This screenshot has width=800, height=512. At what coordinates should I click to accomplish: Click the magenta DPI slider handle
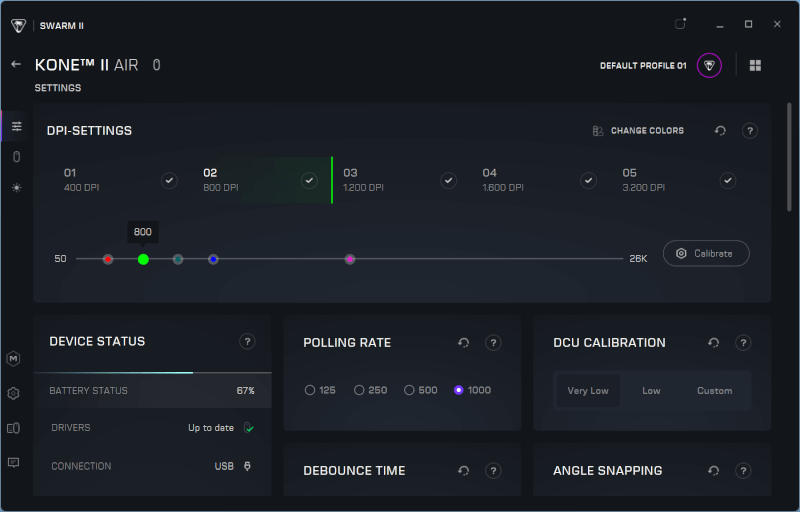click(x=349, y=259)
